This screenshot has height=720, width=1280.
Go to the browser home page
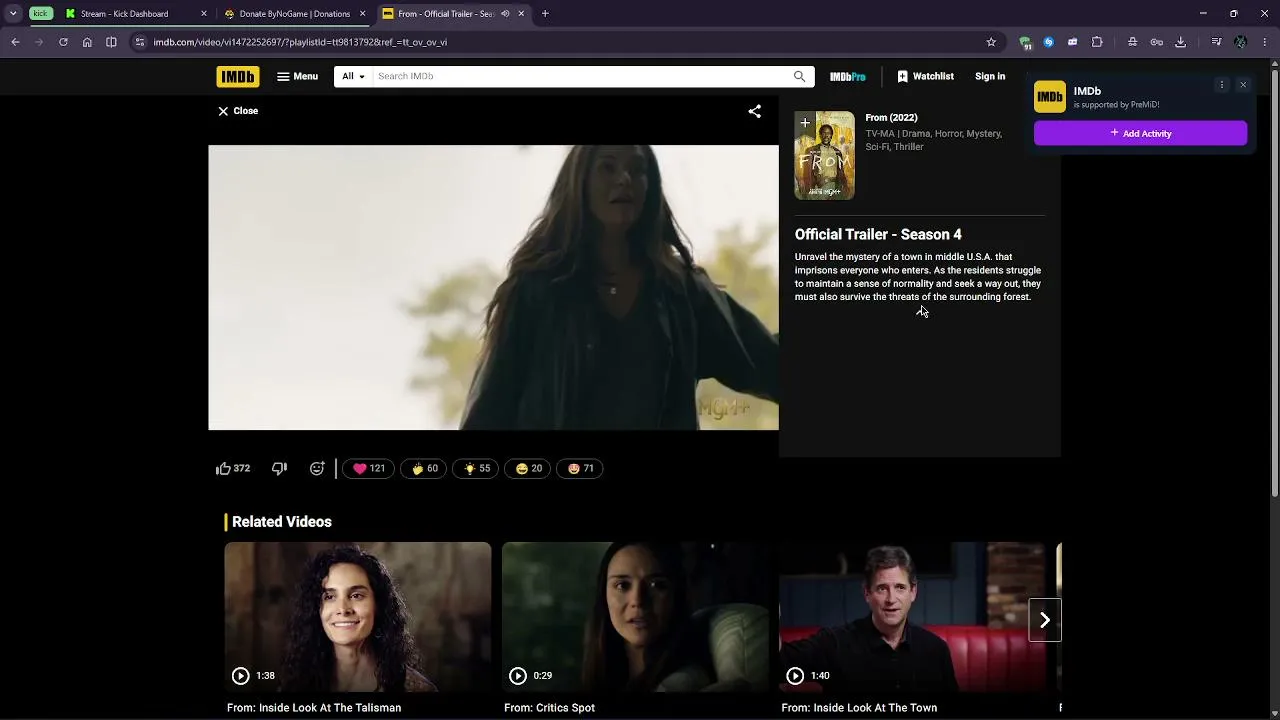(87, 42)
